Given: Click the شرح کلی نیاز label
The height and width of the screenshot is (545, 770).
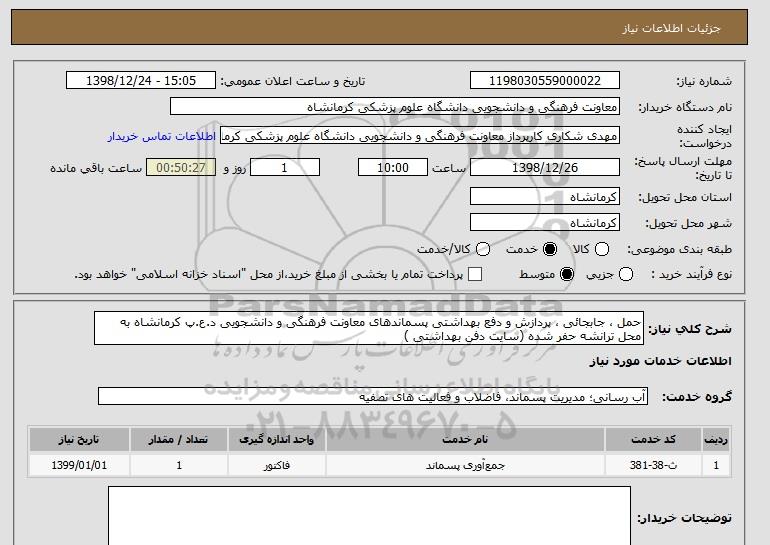Looking at the screenshot, I should [x=690, y=328].
